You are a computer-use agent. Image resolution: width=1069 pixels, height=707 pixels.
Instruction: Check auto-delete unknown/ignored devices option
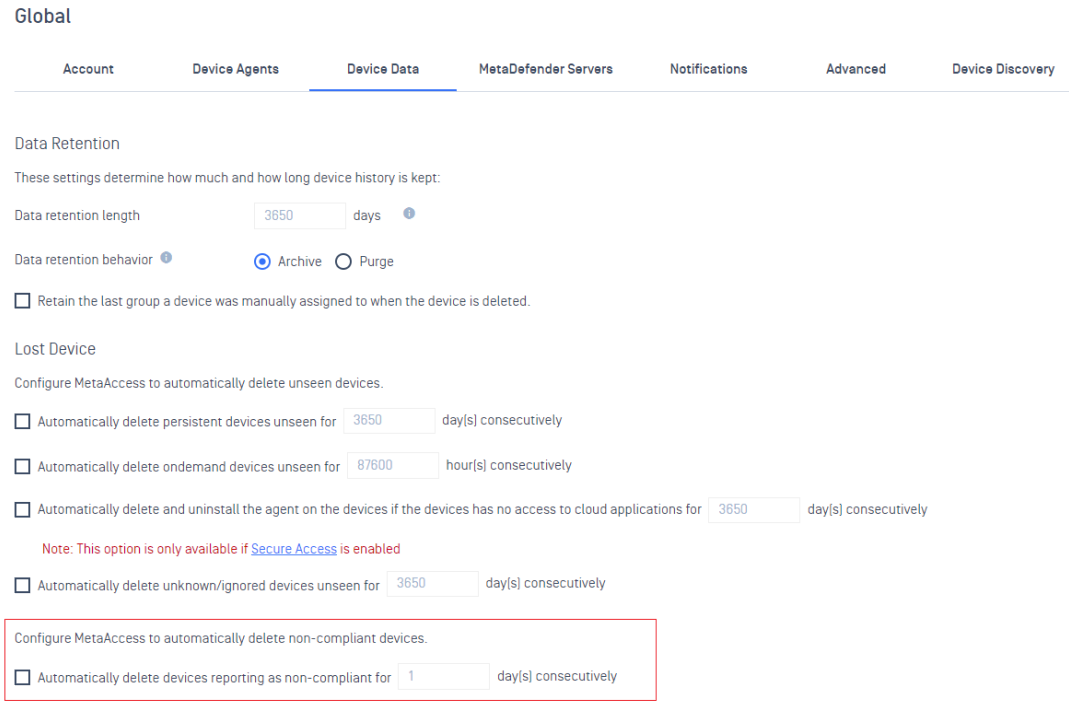[22, 585]
